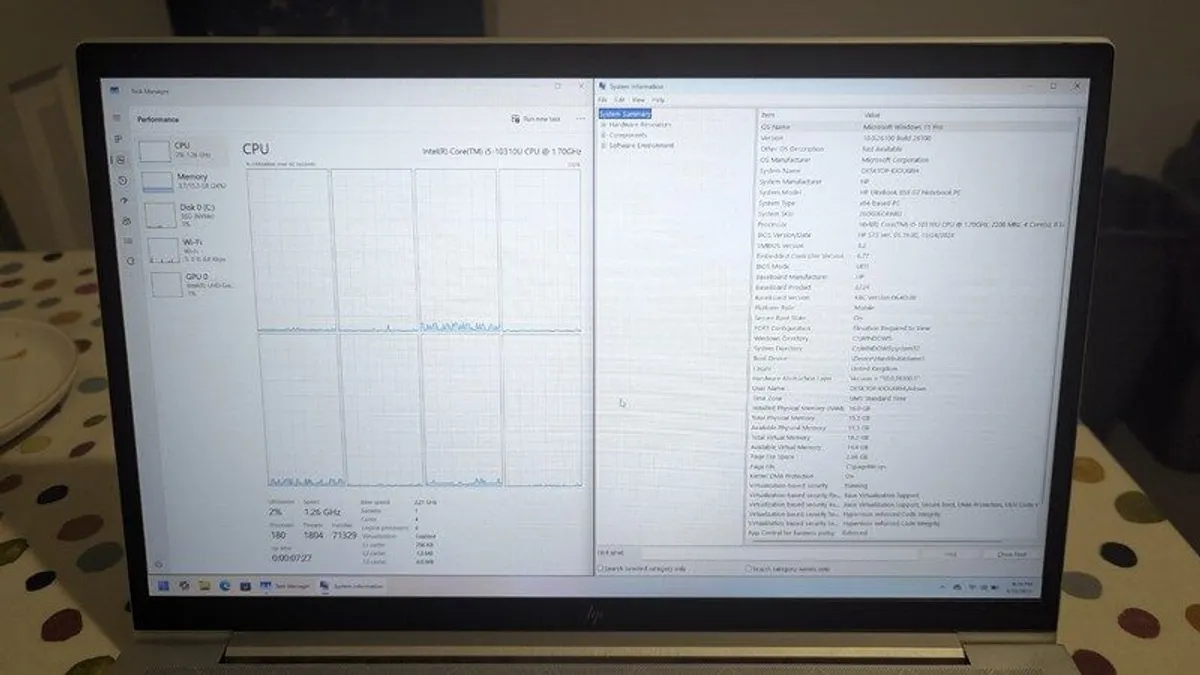The width and height of the screenshot is (1200, 675).
Task: Open Help menu in System Information
Action: pos(658,101)
